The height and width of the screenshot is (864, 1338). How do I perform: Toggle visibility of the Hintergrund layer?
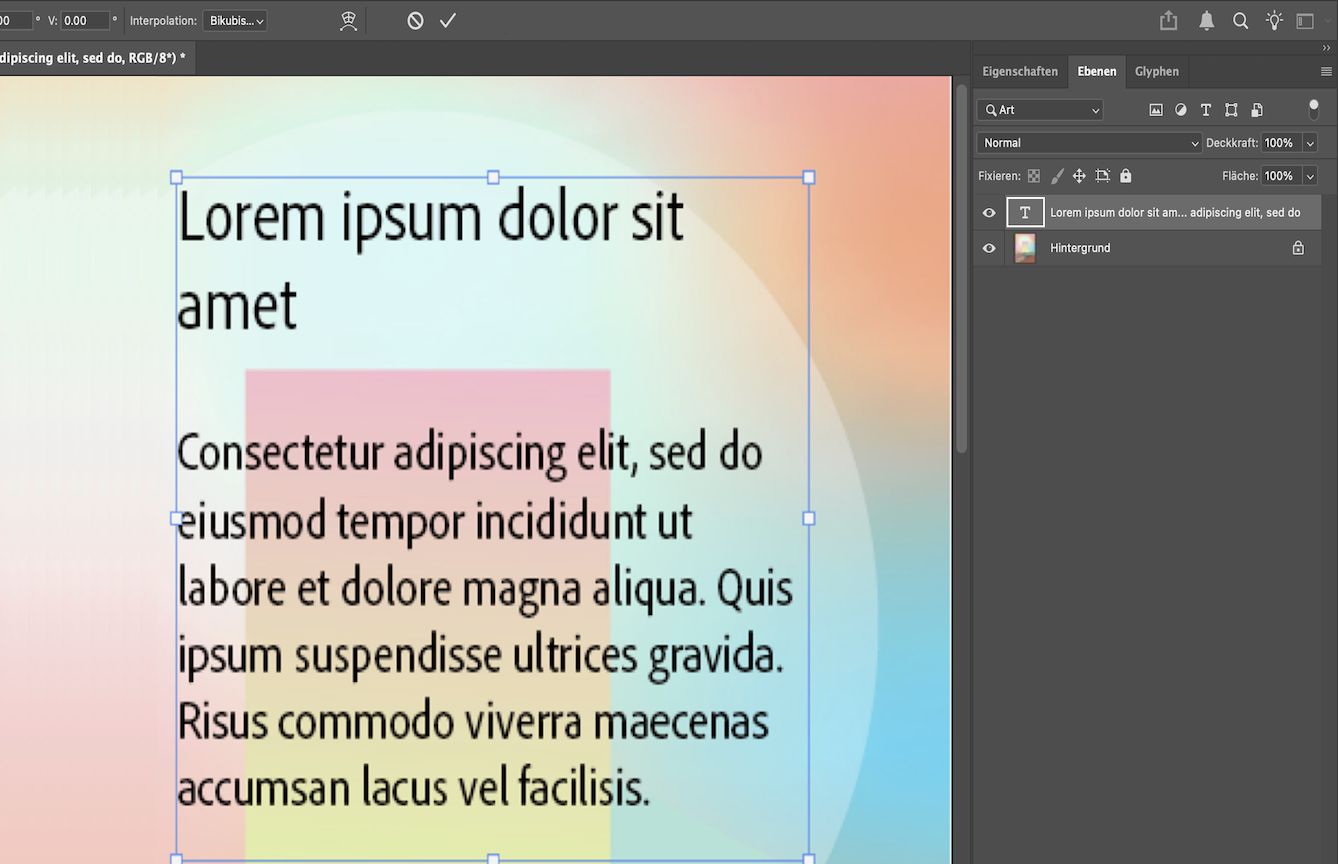pos(988,248)
